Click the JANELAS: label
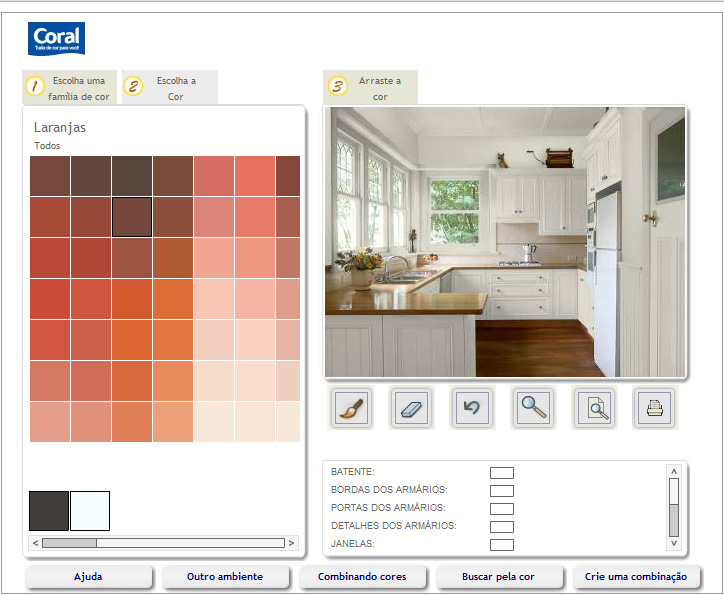Viewport: 724px width, 595px height. (x=353, y=544)
